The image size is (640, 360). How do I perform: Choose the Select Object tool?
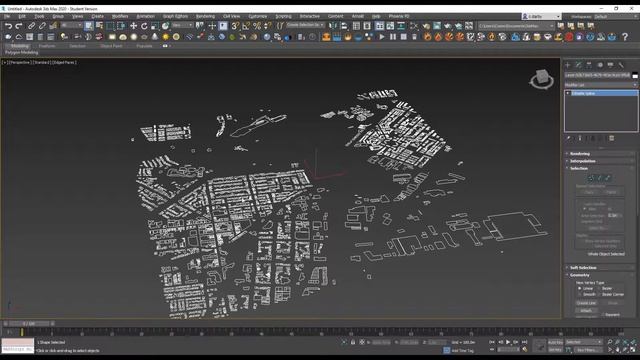89,26
